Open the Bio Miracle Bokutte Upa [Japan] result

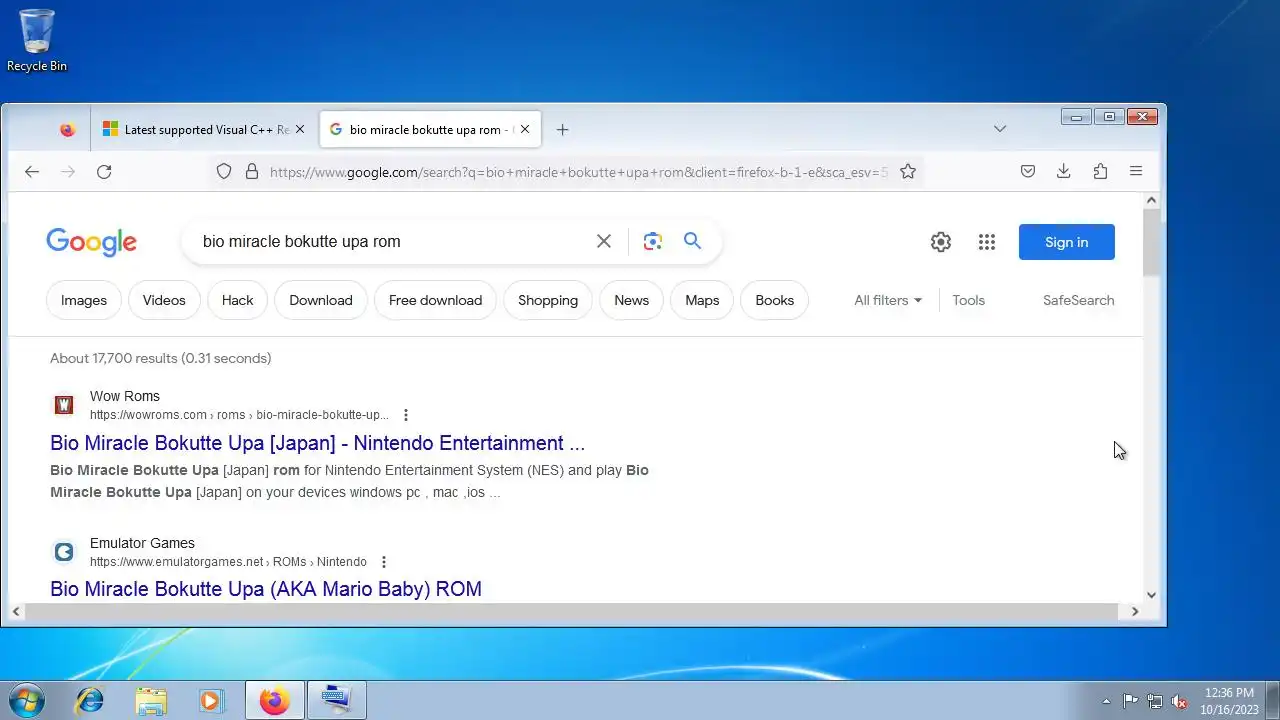tap(318, 443)
